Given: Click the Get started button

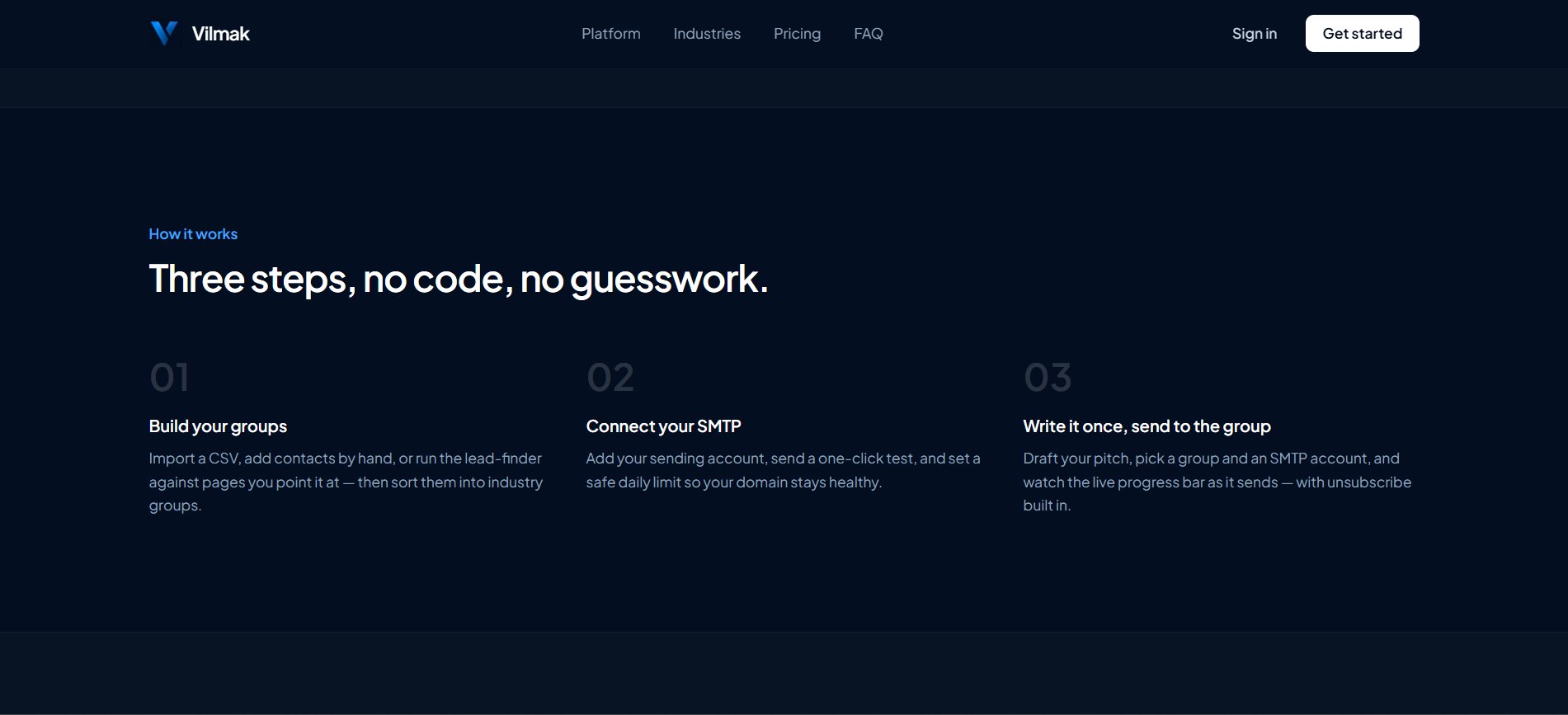Looking at the screenshot, I should pos(1363,34).
